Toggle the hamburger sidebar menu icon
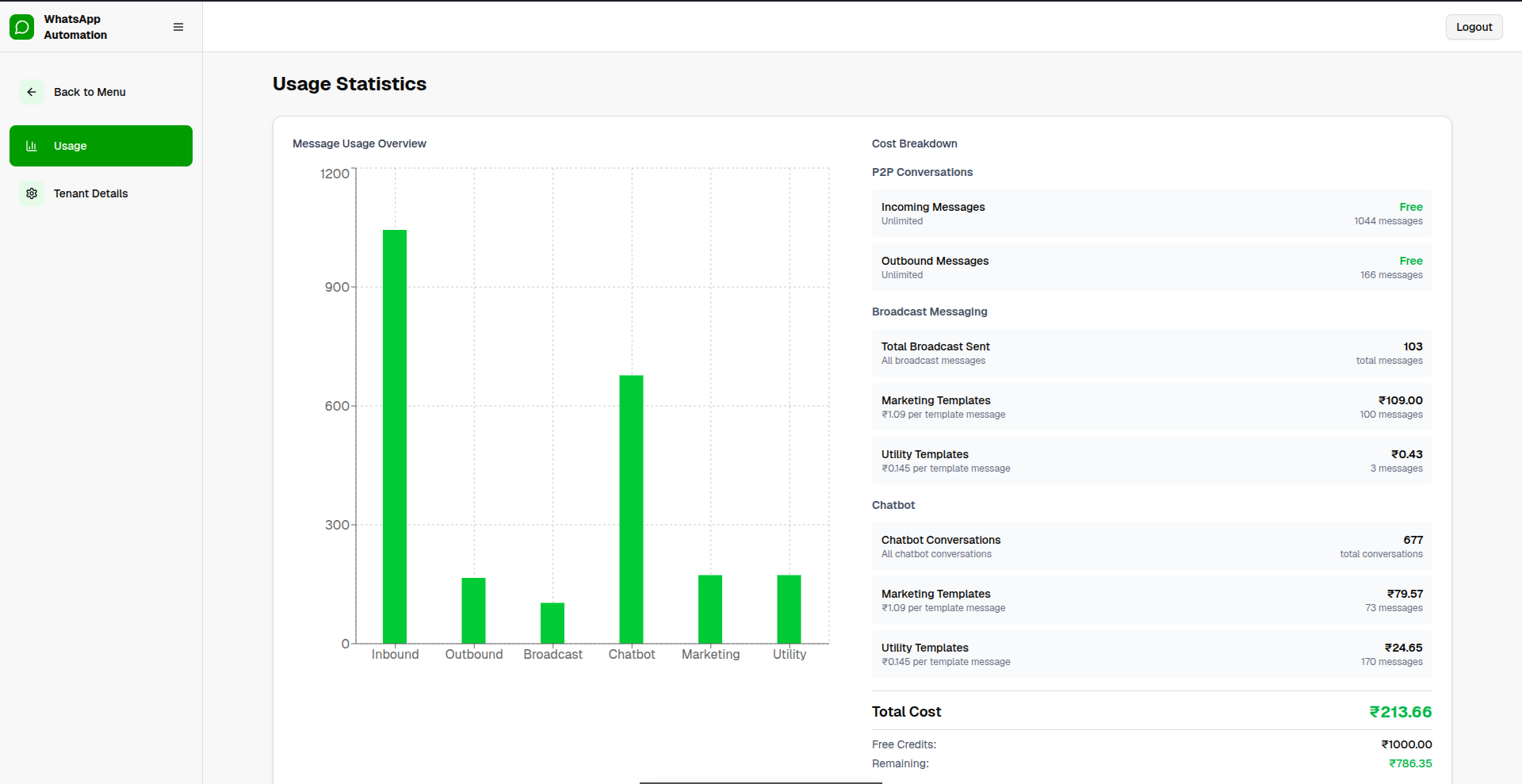This screenshot has width=1522, height=784. coord(178,27)
